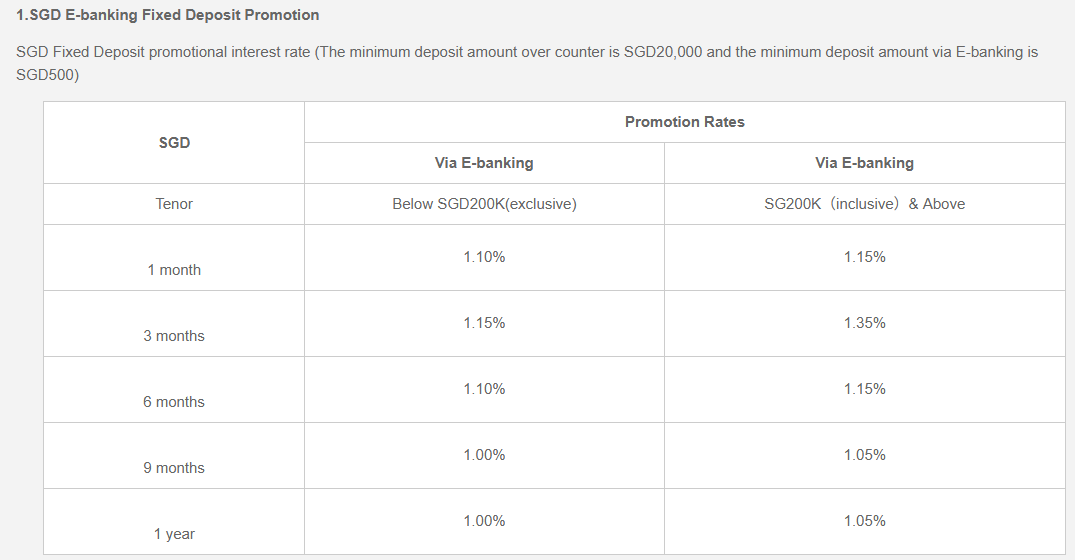1075x560 pixels.
Task: Select 1 year rate for SG200K and above
Action: point(864,521)
